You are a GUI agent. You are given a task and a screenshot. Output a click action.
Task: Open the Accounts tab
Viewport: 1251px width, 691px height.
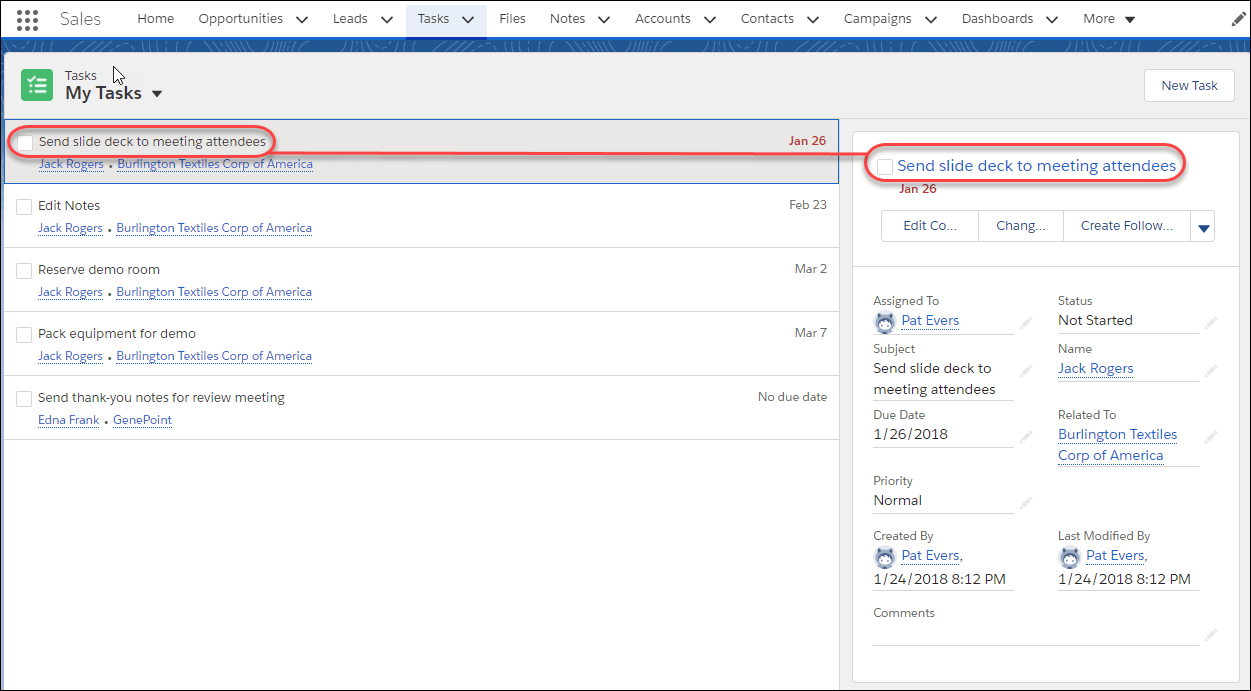tap(663, 18)
